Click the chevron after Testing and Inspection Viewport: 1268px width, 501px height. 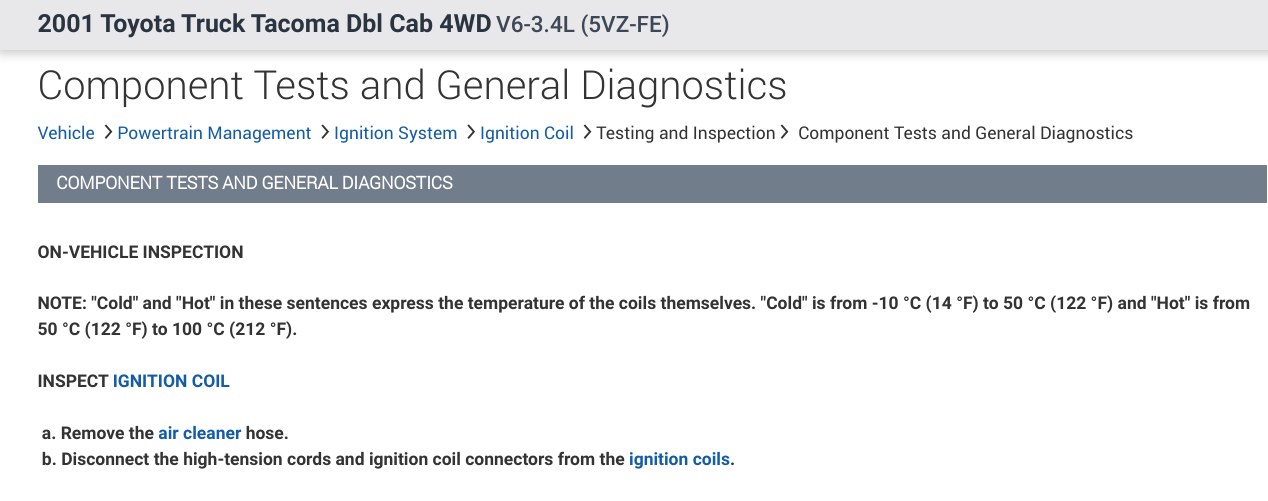[x=785, y=133]
